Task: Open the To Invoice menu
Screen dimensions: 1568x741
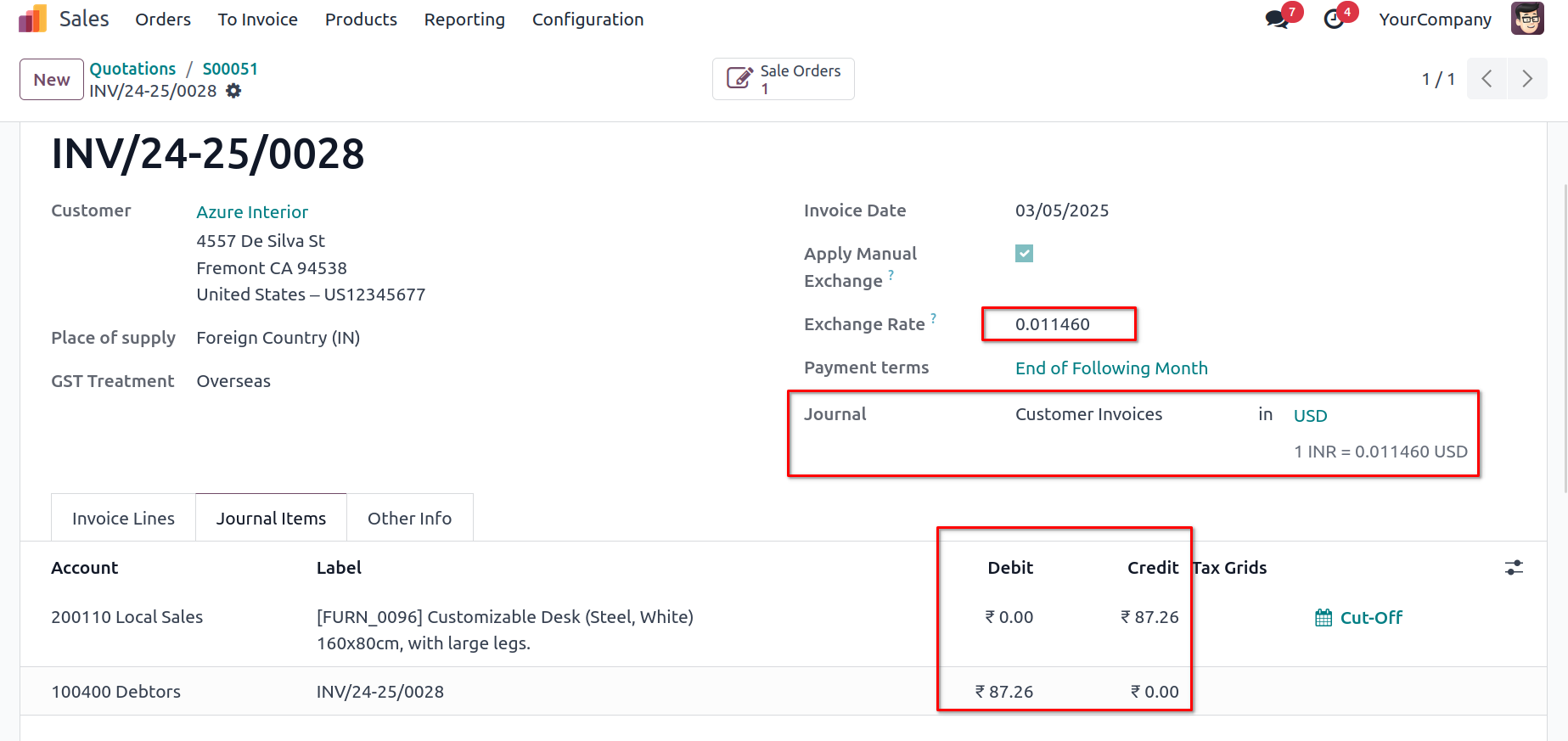Action: pos(257,20)
